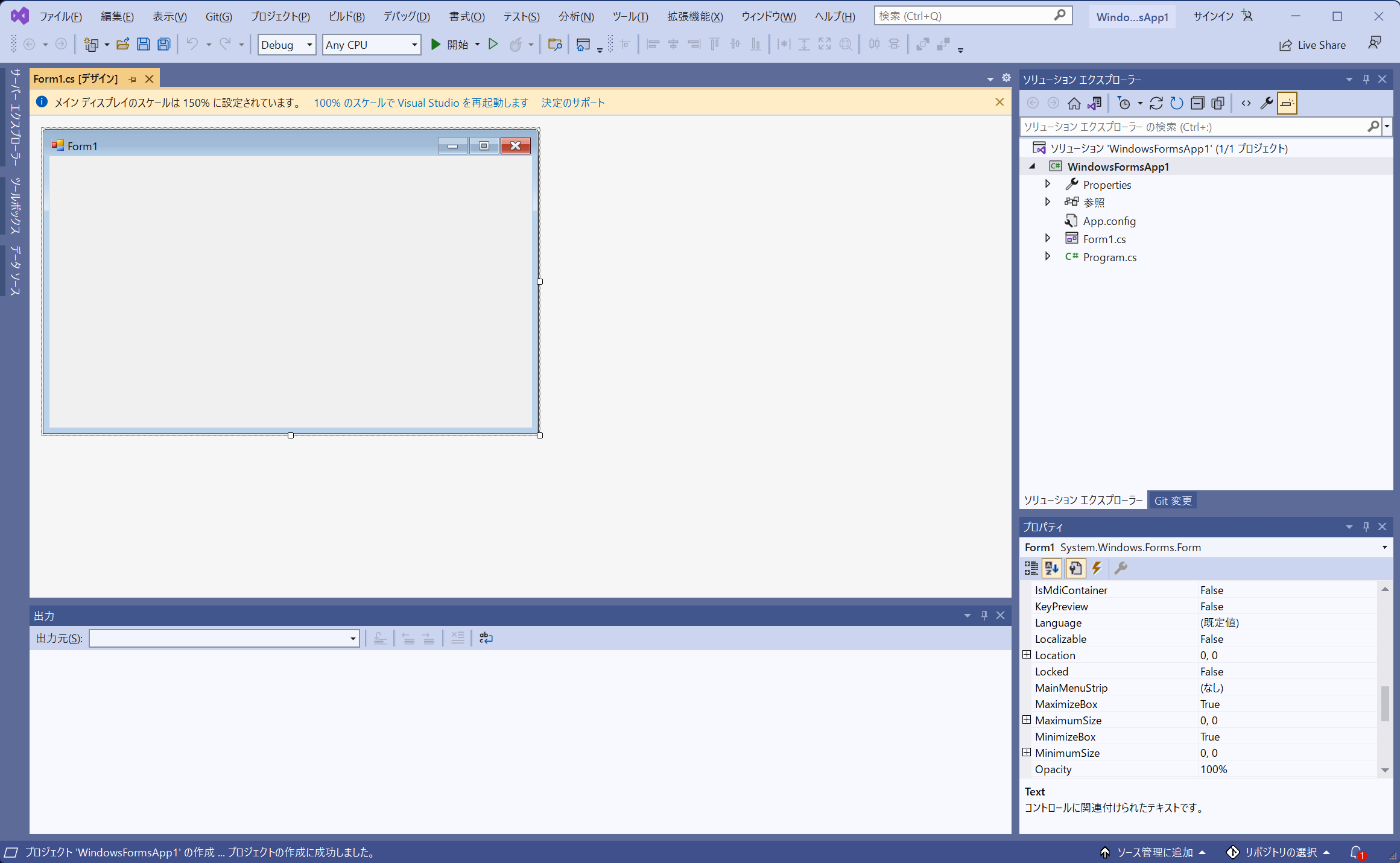The image size is (1400, 863).
Task: Toggle Categorized view in Properties panel
Action: point(1031,568)
